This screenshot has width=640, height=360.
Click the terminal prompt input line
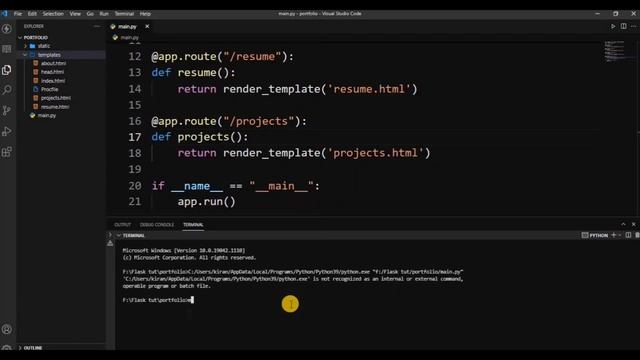158,300
